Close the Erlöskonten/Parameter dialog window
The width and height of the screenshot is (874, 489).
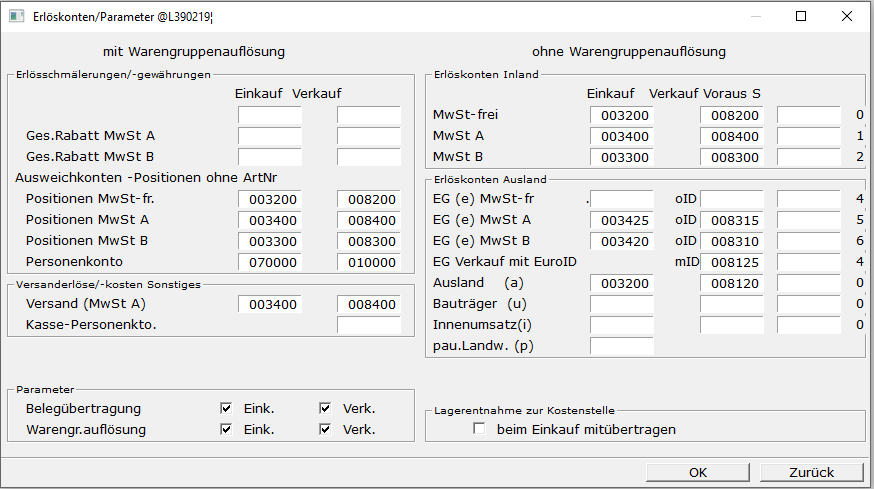pos(847,16)
